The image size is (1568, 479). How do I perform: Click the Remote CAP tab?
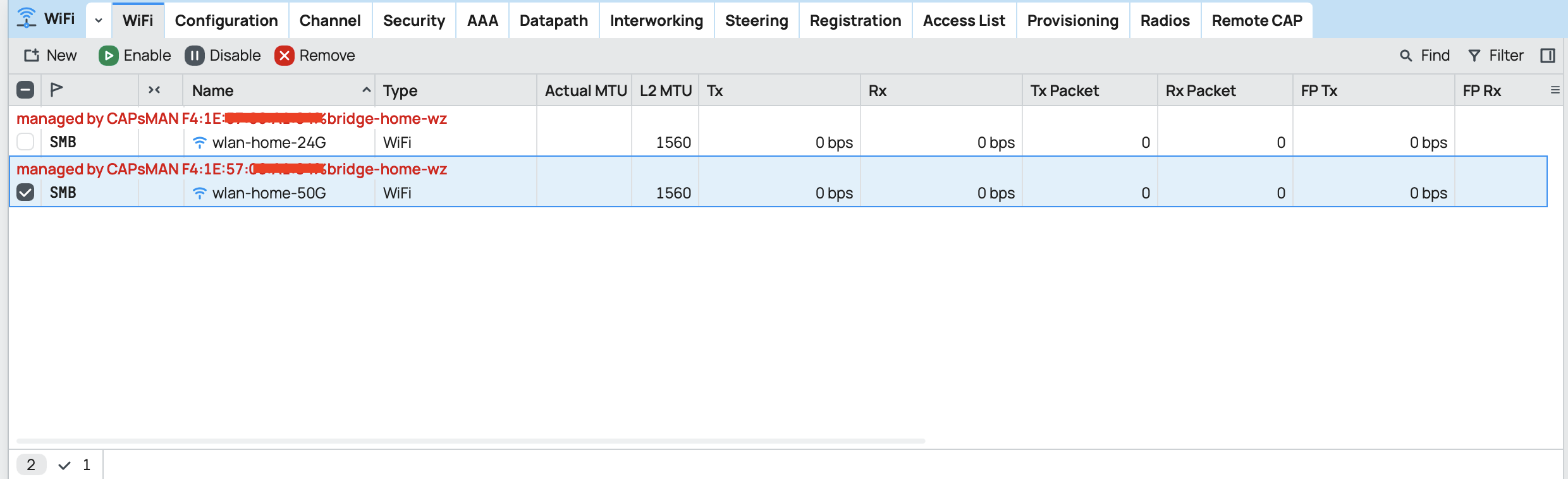(1256, 20)
